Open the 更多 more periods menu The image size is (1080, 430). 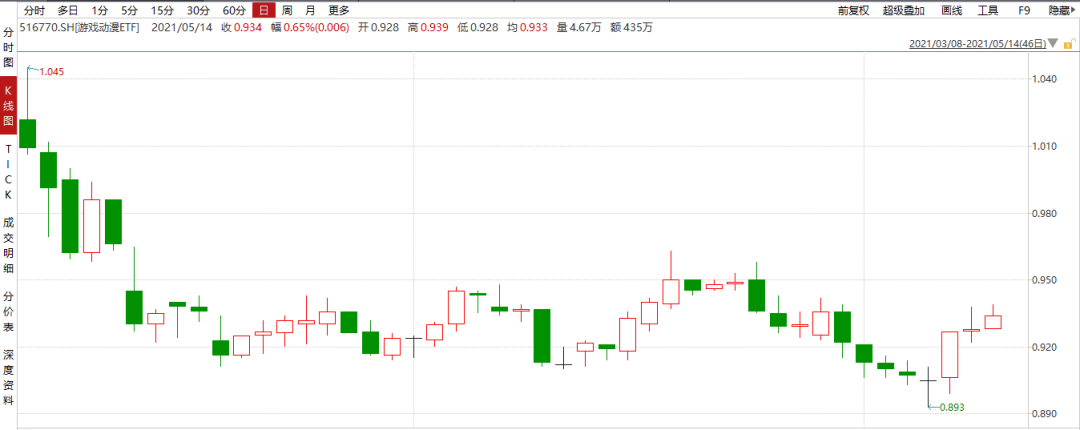[339, 10]
